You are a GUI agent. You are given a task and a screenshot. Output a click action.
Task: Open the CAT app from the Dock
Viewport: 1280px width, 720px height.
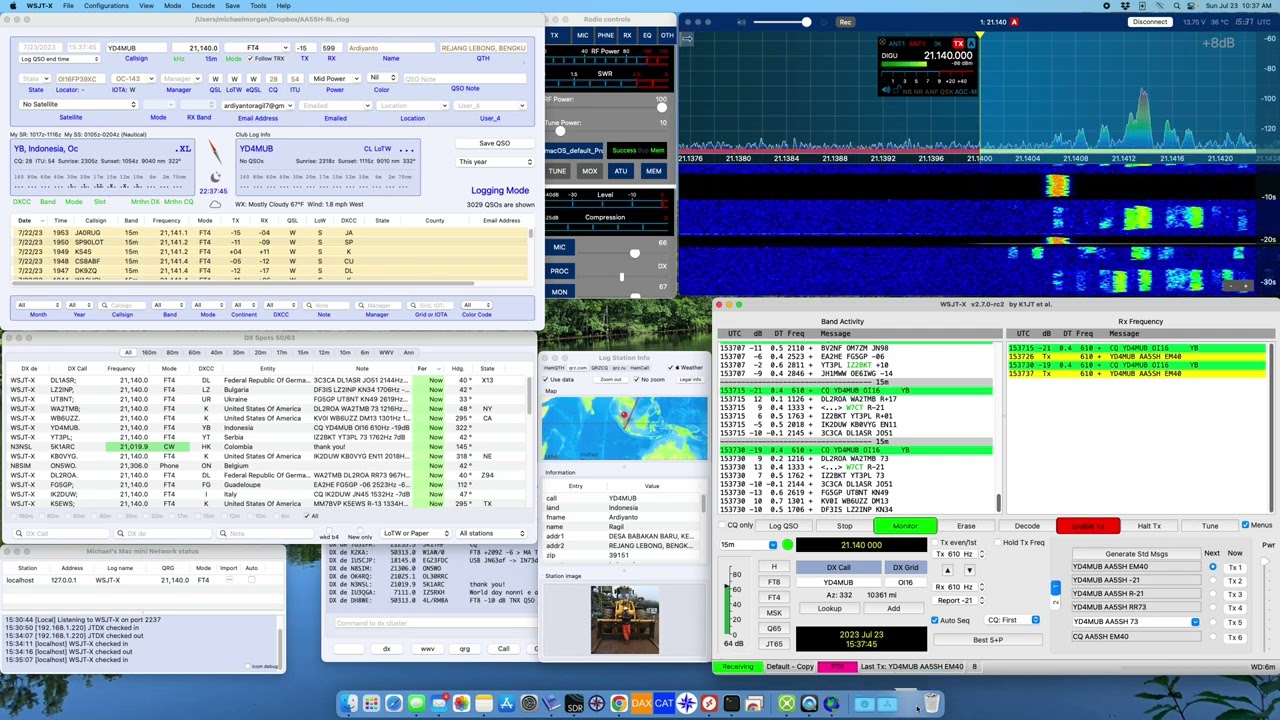[x=664, y=704]
